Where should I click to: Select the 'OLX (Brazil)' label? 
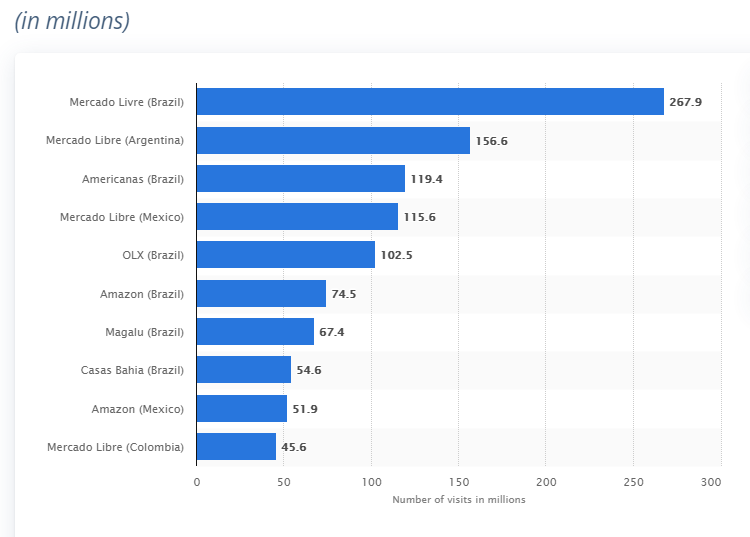tap(153, 255)
